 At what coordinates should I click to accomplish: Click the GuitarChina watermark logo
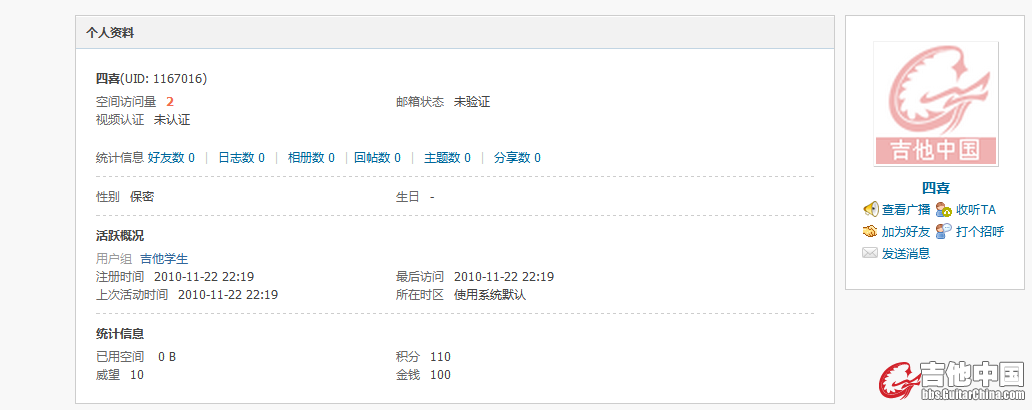(951, 382)
